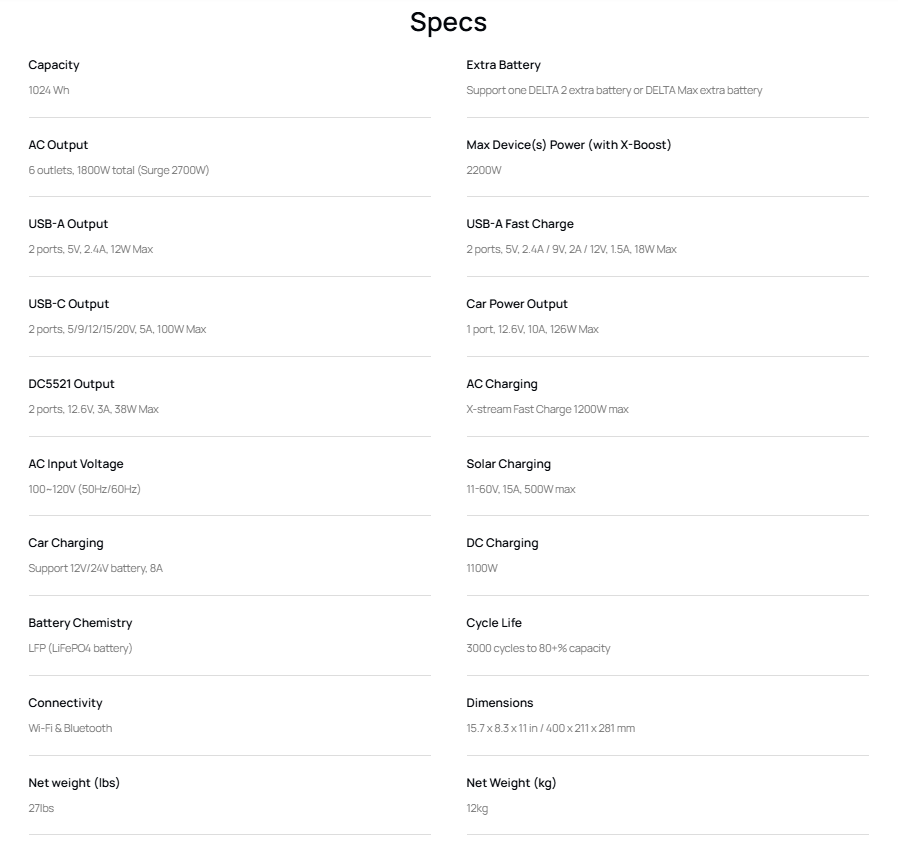Select the USB-C Output label
The width and height of the screenshot is (898, 843).
(69, 304)
